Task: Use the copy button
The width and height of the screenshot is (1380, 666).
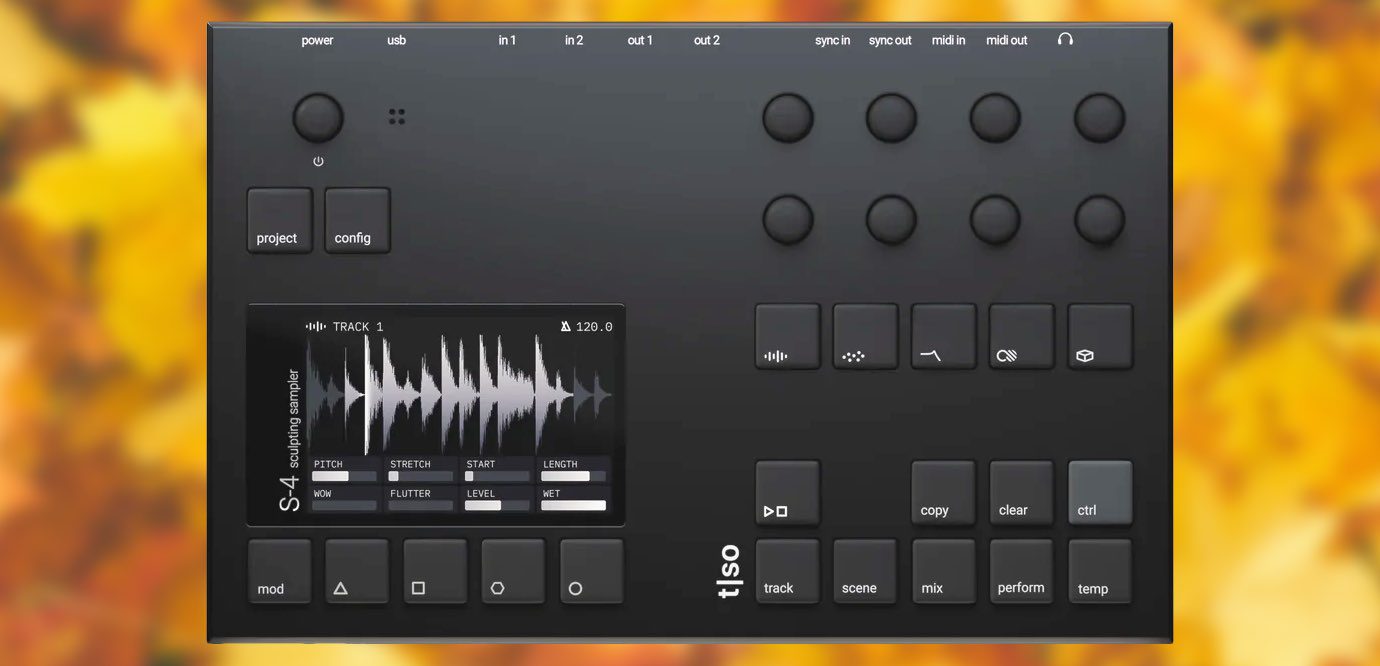Action: point(944,493)
